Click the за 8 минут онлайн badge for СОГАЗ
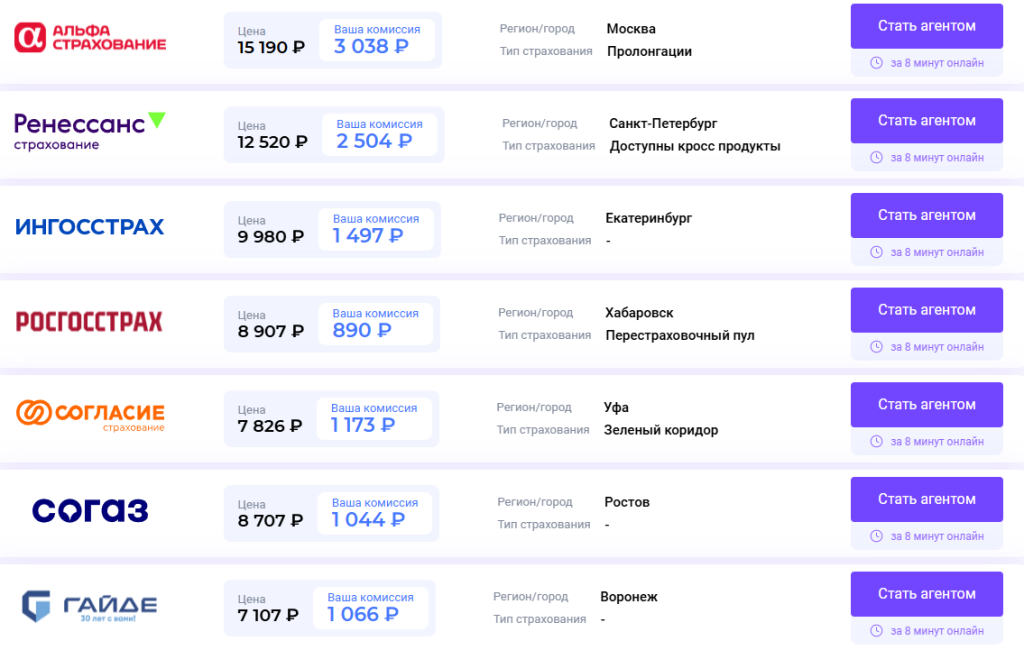This screenshot has width=1024, height=650. [x=927, y=536]
